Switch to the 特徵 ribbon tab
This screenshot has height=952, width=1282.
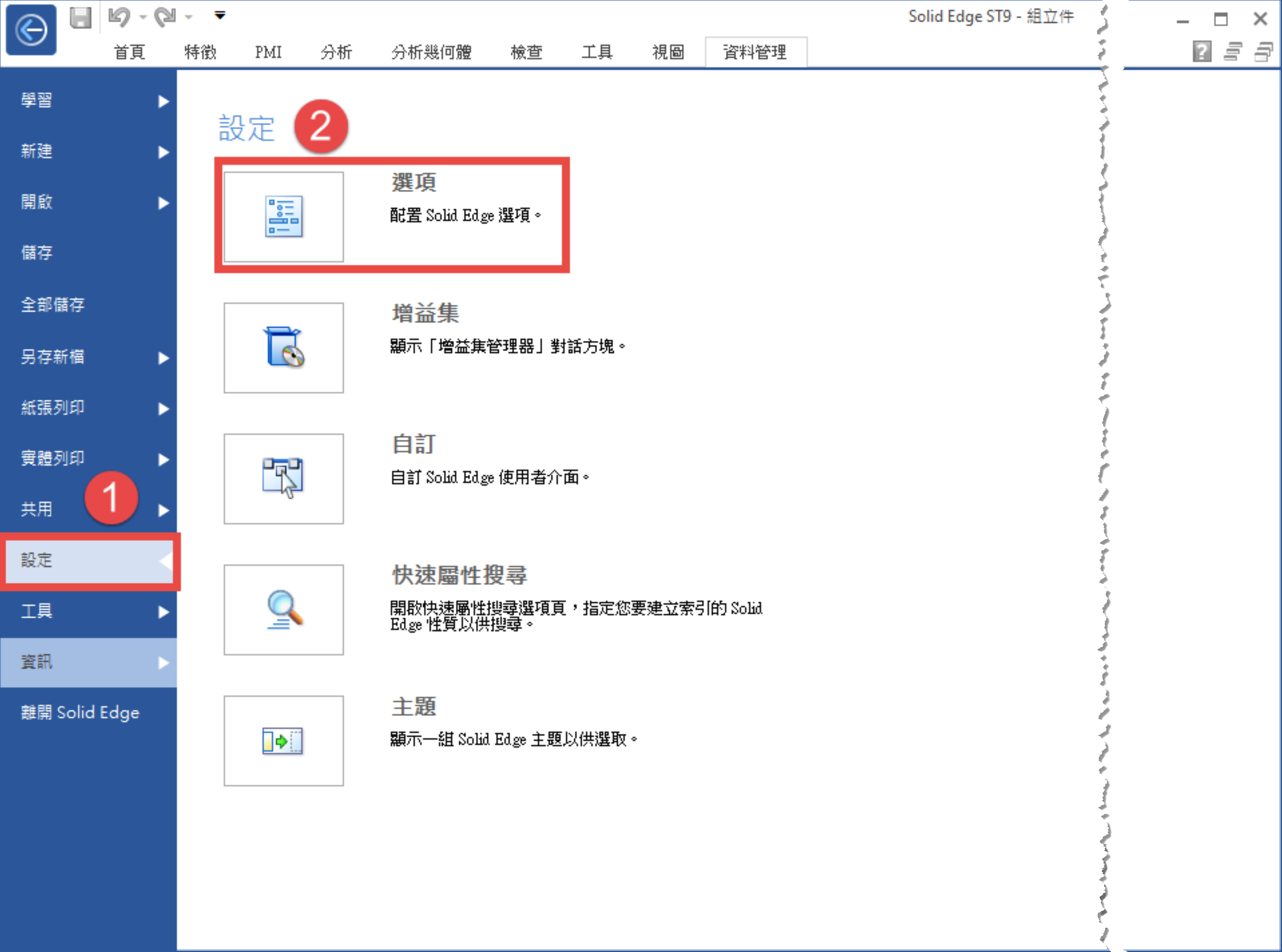(200, 52)
